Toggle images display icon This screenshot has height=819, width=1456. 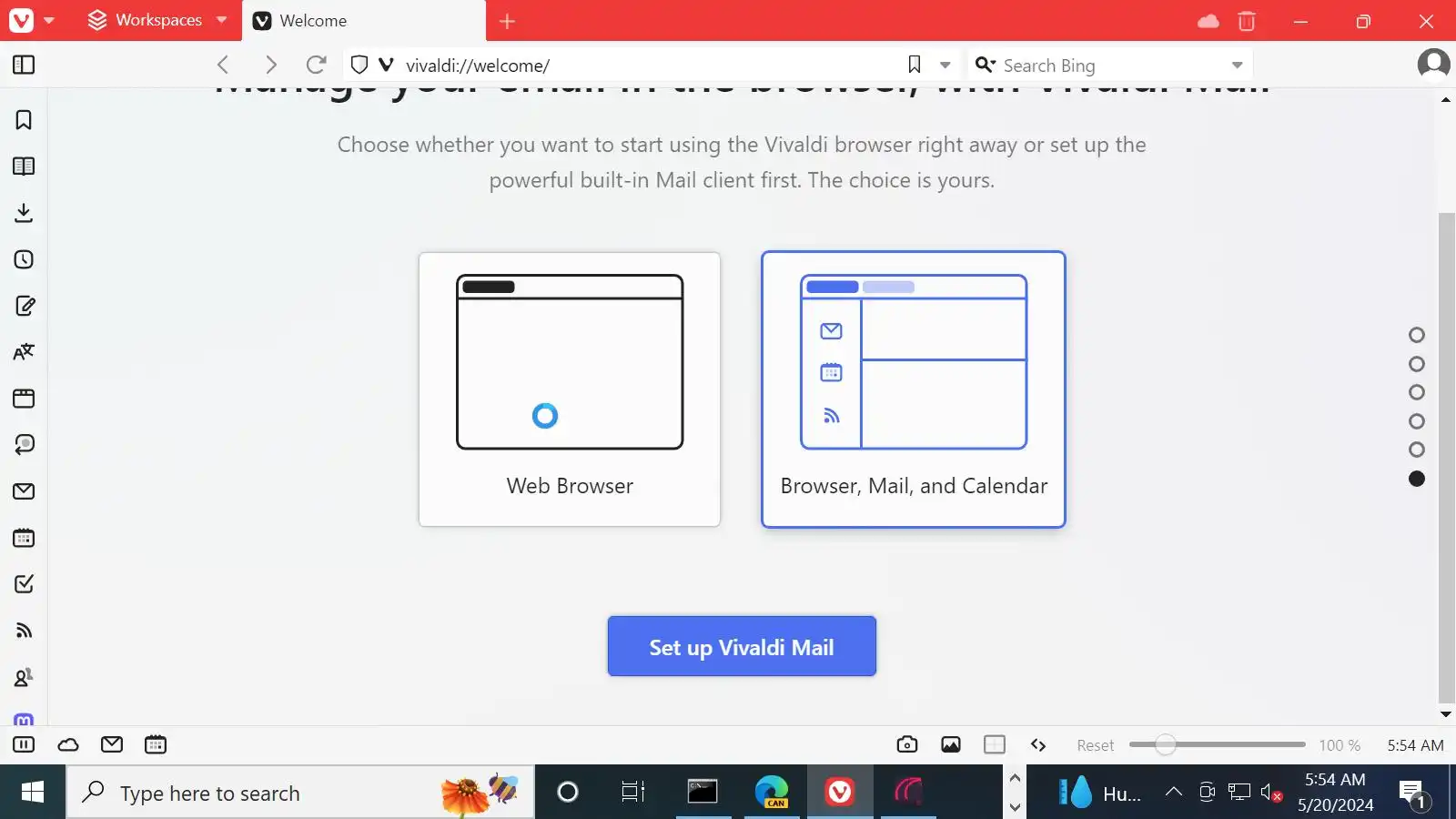pyautogui.click(x=951, y=745)
